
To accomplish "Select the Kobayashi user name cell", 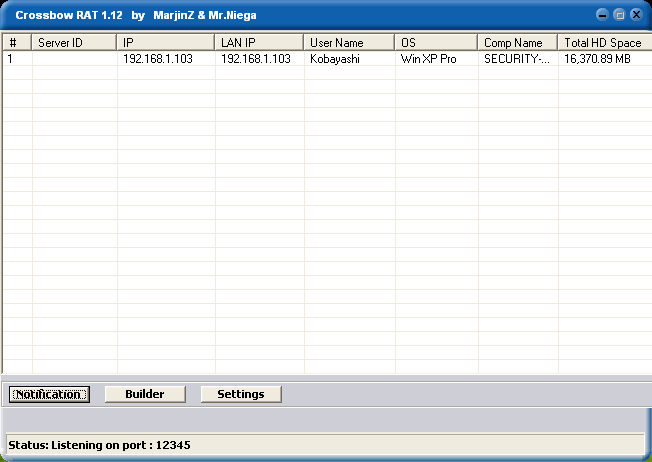I will click(337, 59).
